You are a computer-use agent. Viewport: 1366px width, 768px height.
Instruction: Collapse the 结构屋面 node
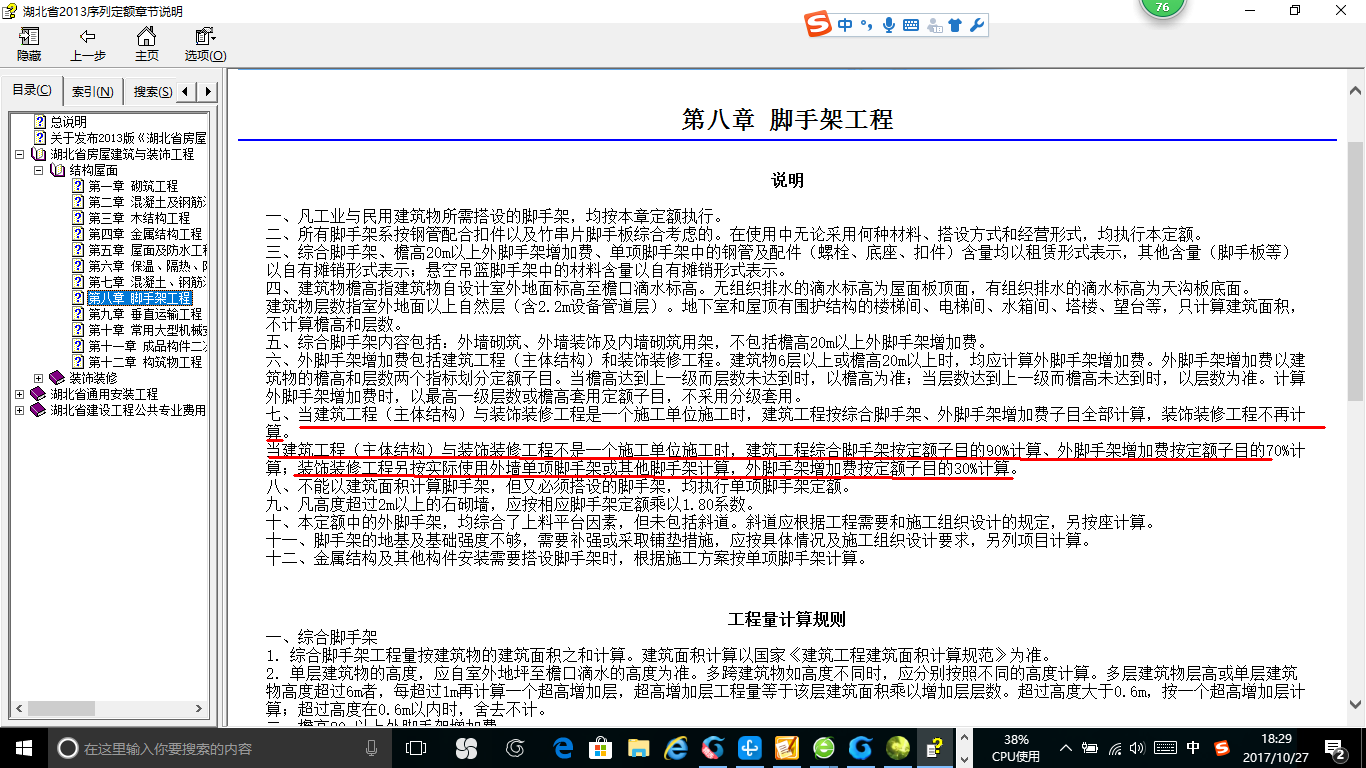click(x=39, y=171)
